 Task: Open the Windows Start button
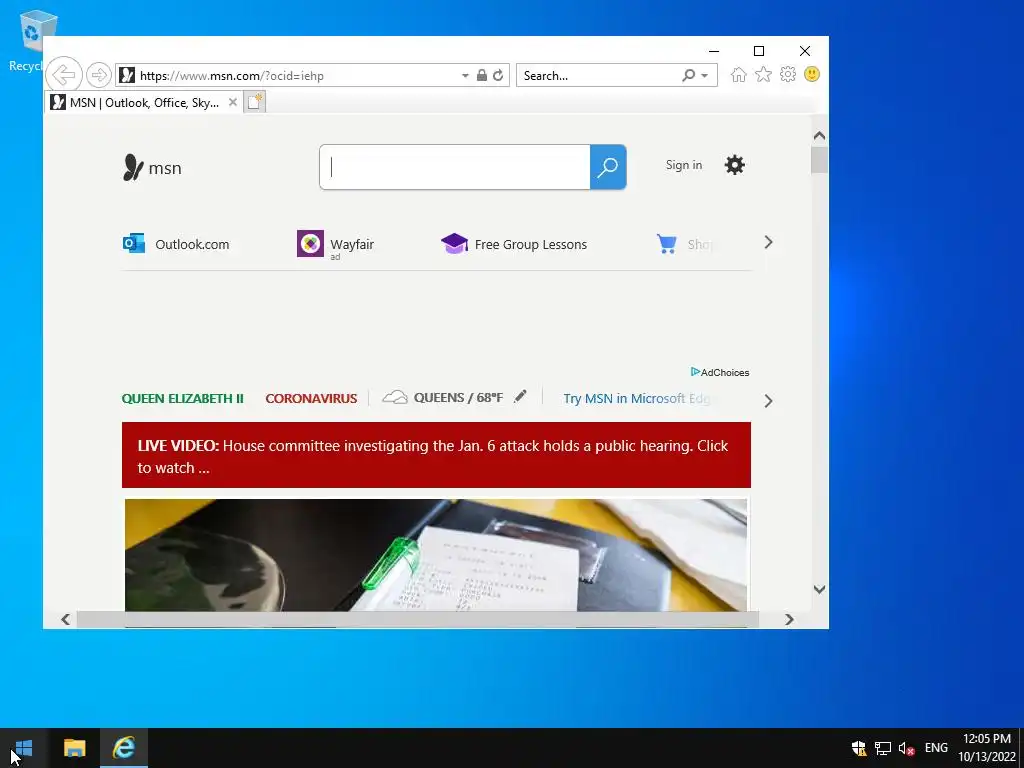pyautogui.click(x=23, y=748)
